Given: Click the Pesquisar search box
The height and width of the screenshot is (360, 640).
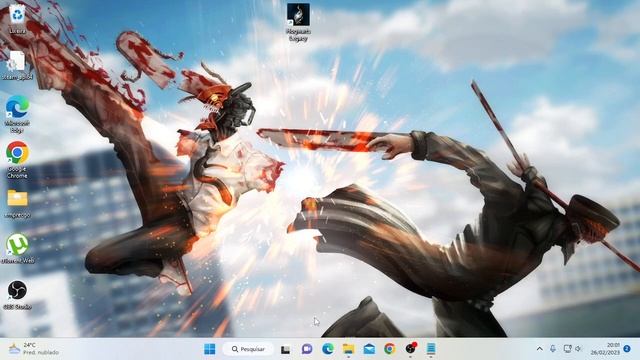Looking at the screenshot, I should [x=248, y=349].
